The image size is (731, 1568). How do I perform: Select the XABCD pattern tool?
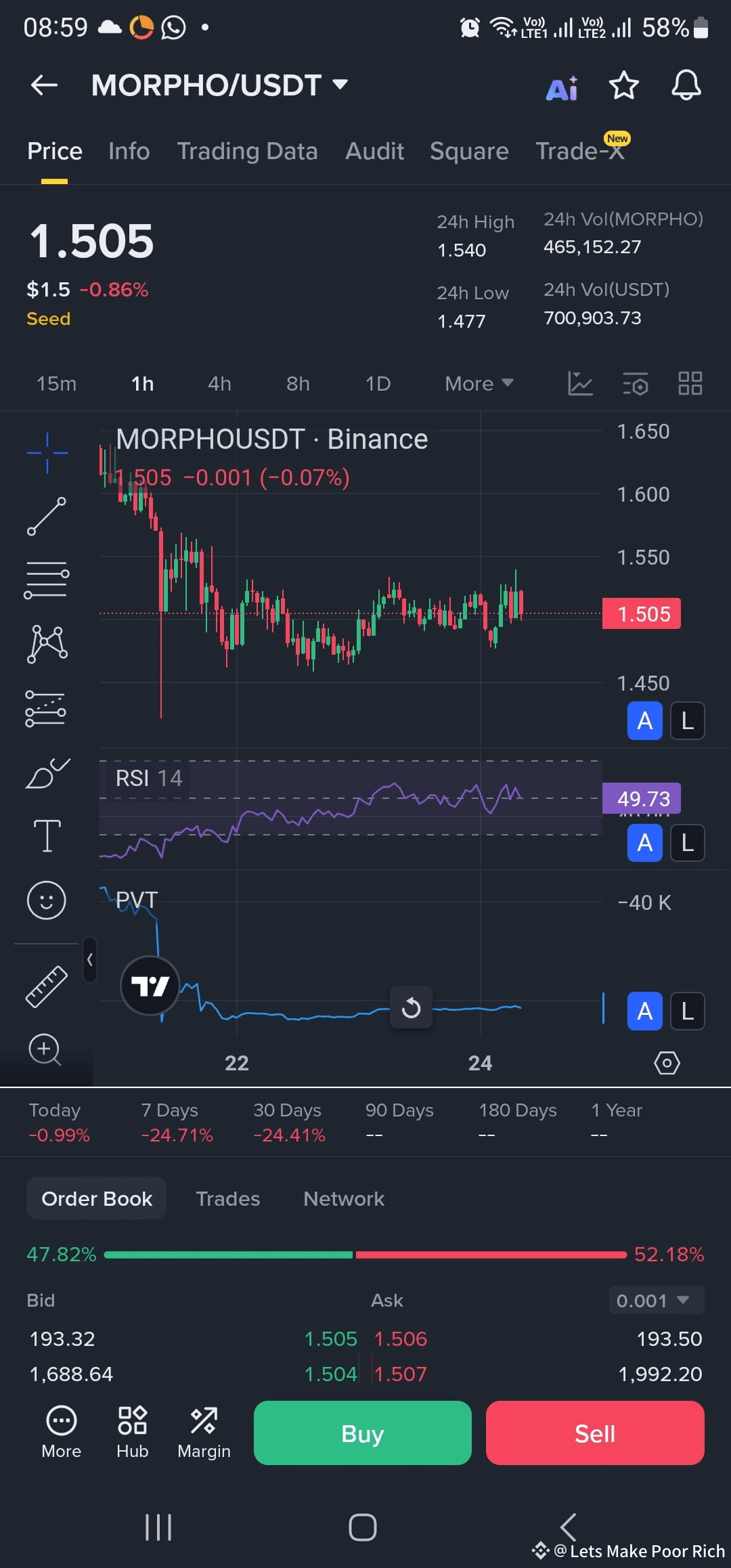[x=47, y=644]
